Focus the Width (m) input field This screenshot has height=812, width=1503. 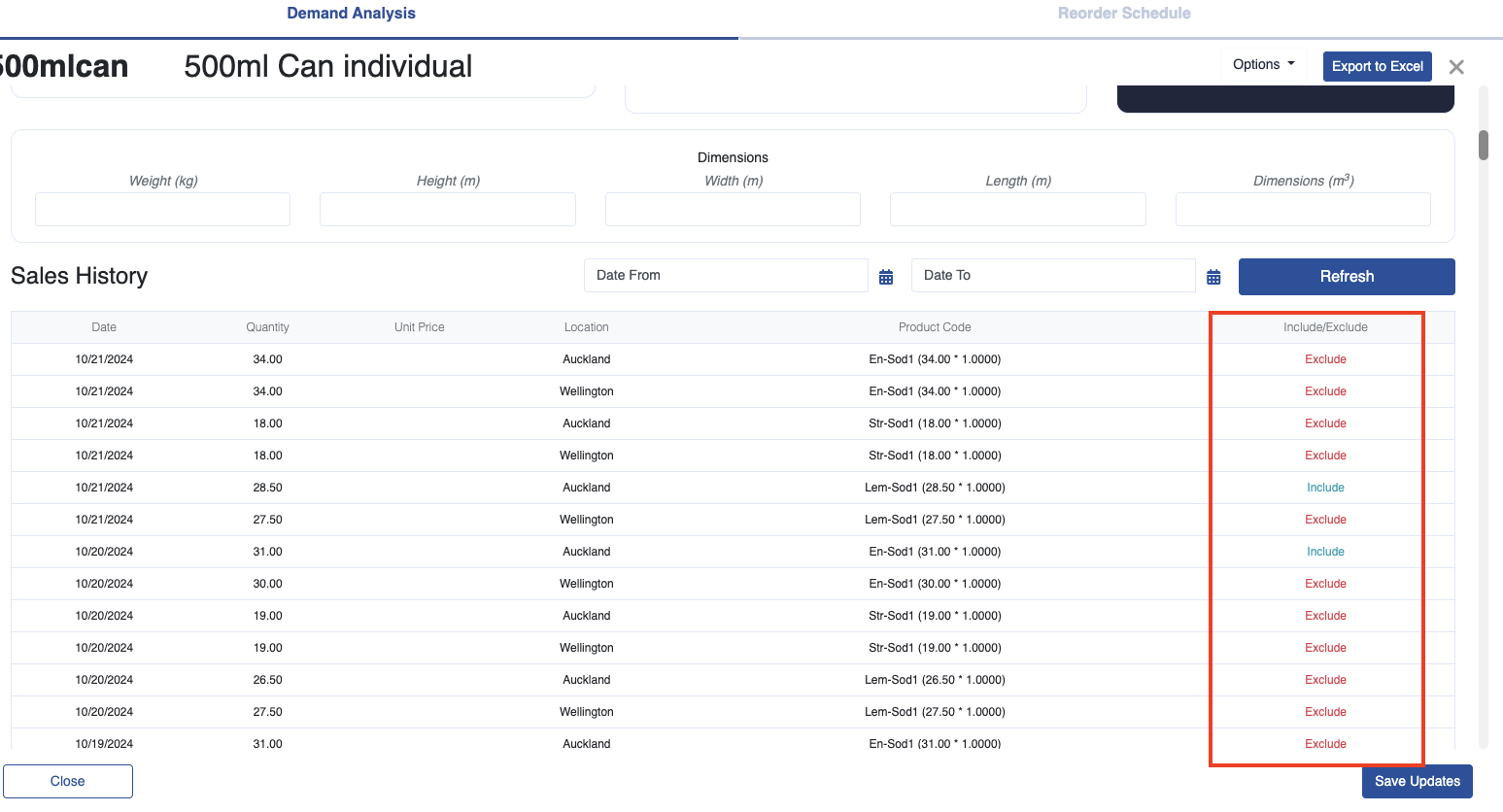coord(733,209)
